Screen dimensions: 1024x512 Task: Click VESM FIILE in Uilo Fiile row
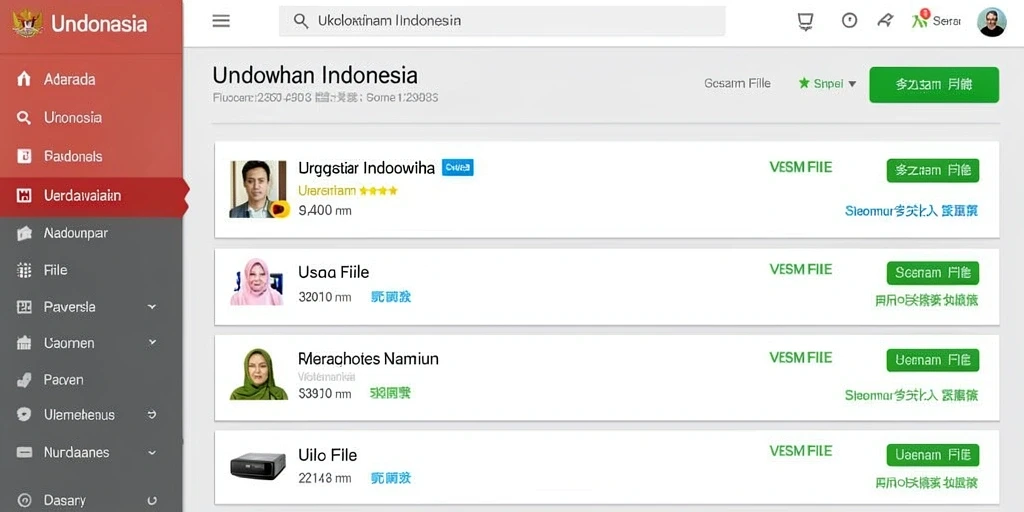click(x=801, y=451)
